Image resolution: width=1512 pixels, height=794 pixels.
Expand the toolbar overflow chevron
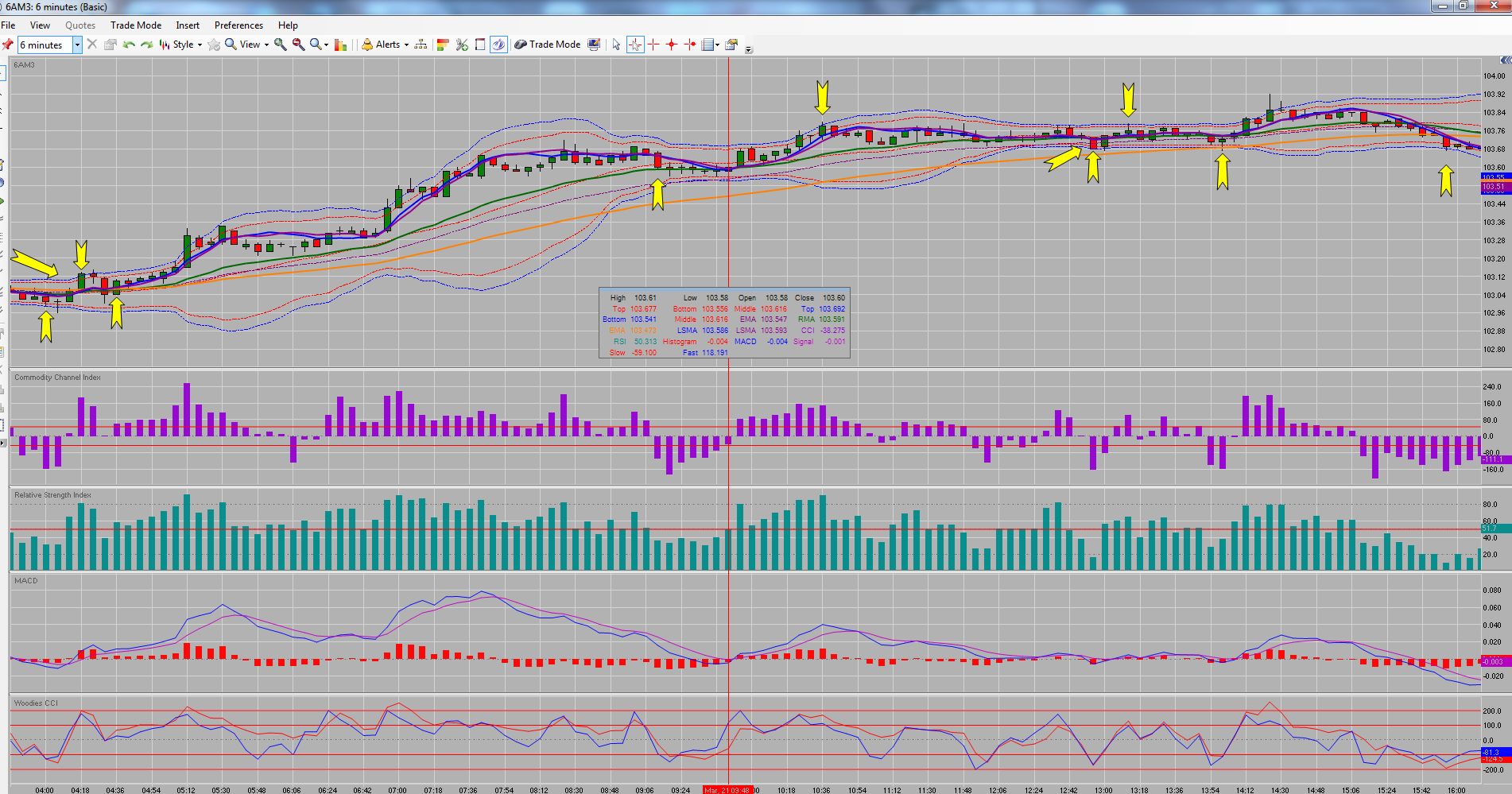pos(748,48)
